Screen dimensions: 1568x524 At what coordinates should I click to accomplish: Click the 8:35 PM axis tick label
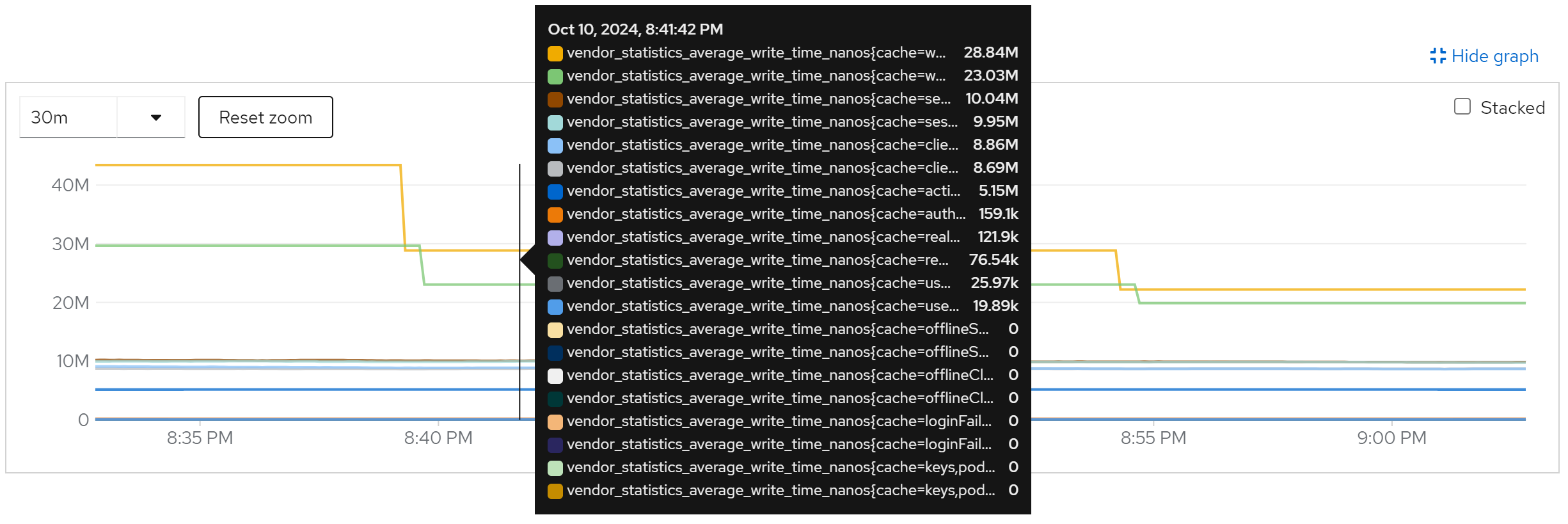coord(200,438)
